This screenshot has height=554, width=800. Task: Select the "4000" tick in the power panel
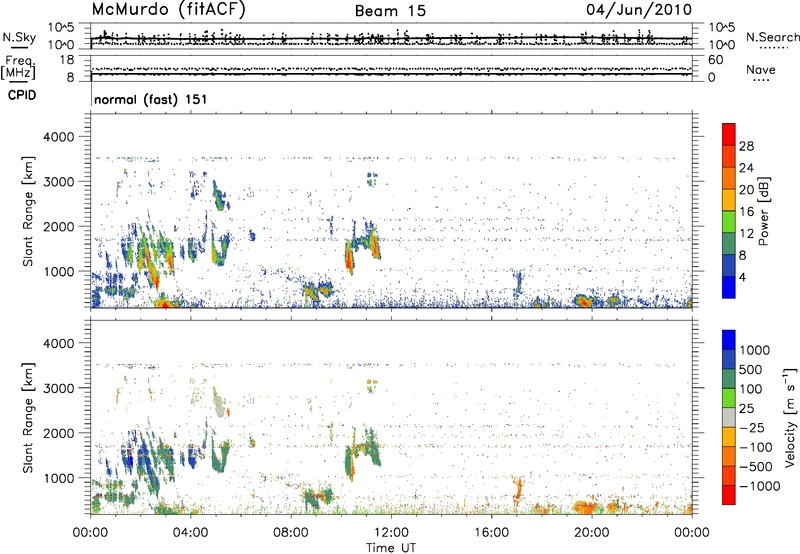[x=58, y=137]
